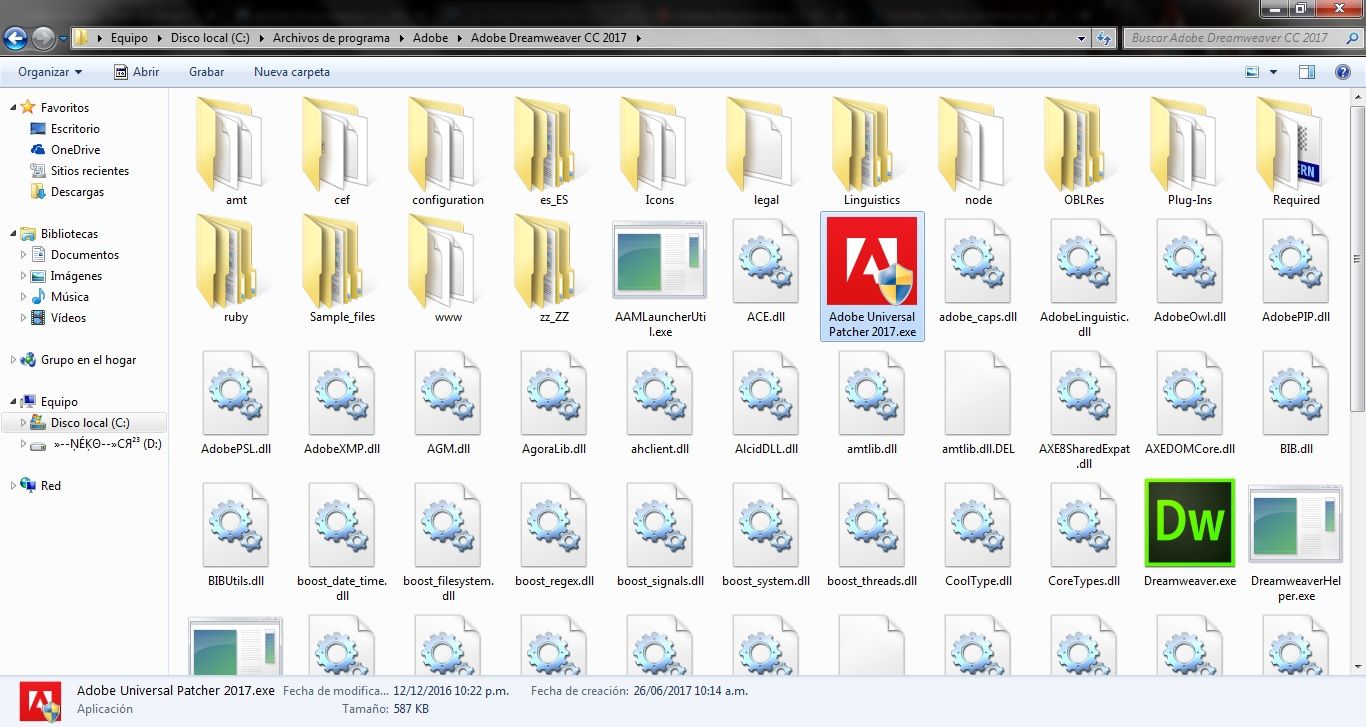This screenshot has width=1366, height=727.
Task: Select the AdobeXMP.dll file
Action: click(x=342, y=403)
